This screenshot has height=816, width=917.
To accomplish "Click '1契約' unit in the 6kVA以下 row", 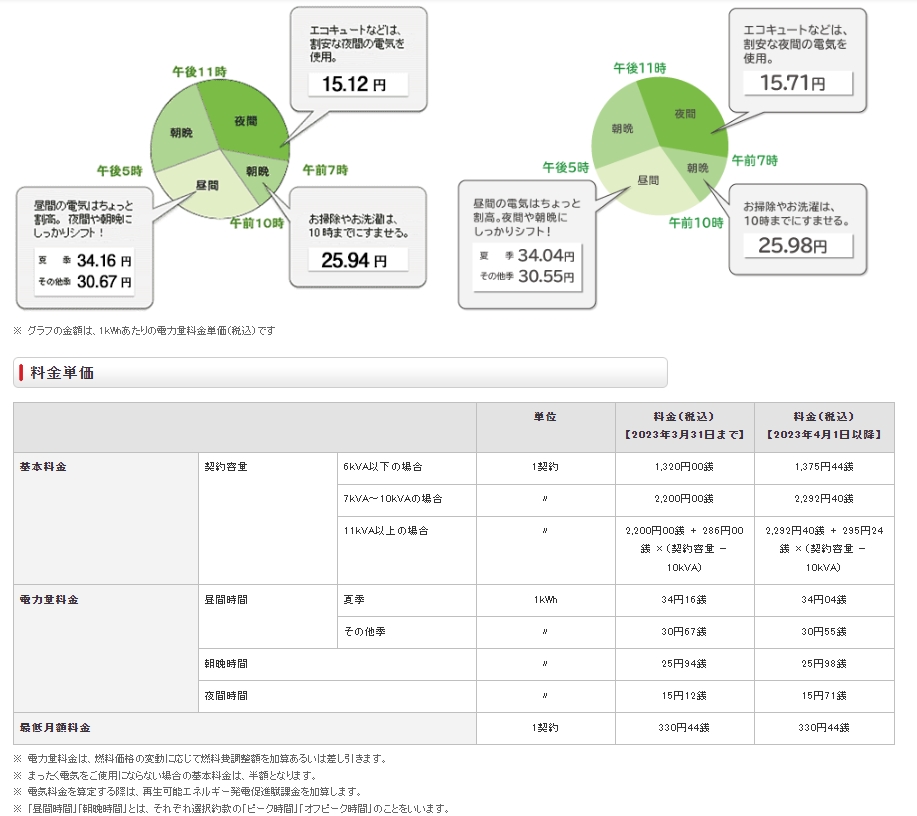I will (x=545, y=467).
